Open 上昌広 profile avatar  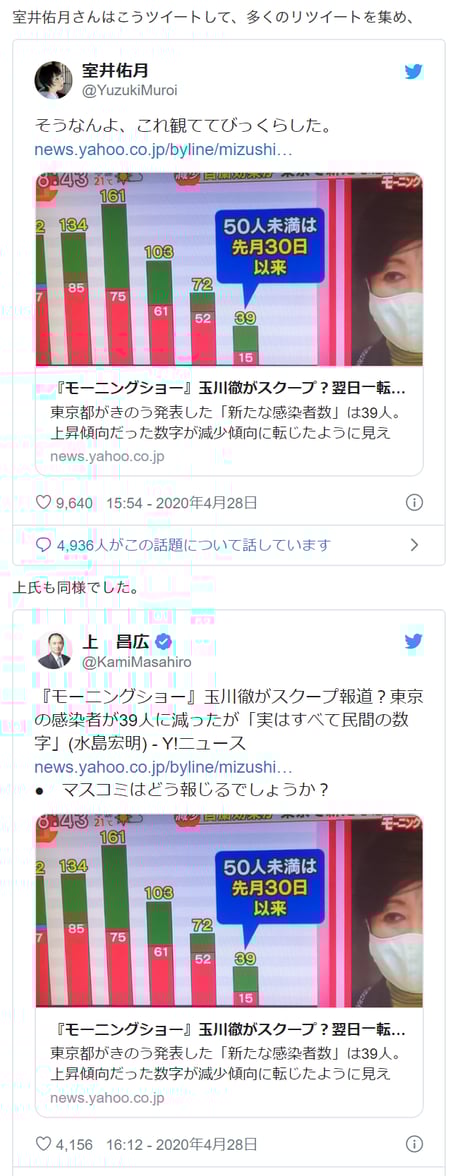pos(54,650)
